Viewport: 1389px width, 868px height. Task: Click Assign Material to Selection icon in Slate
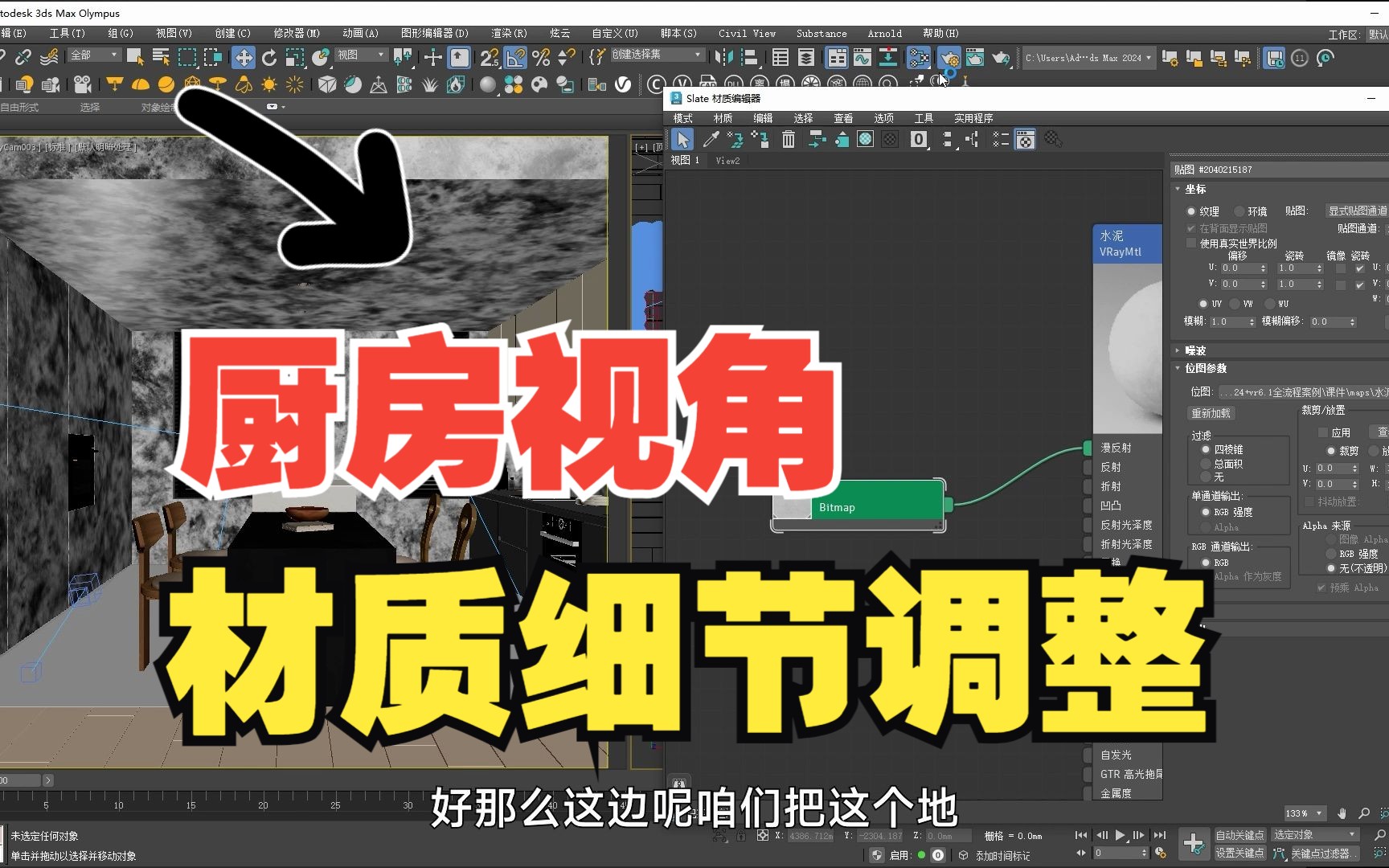[762, 140]
